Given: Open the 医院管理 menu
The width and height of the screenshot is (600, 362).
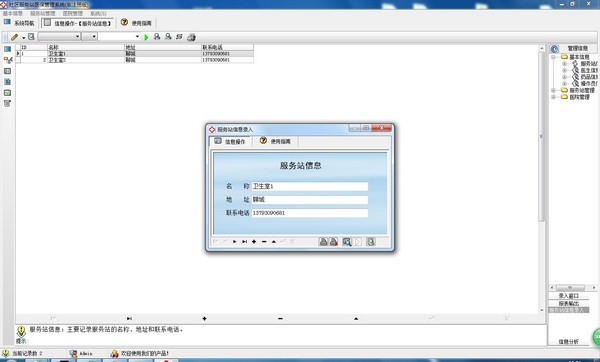Looking at the screenshot, I should click(x=73, y=13).
